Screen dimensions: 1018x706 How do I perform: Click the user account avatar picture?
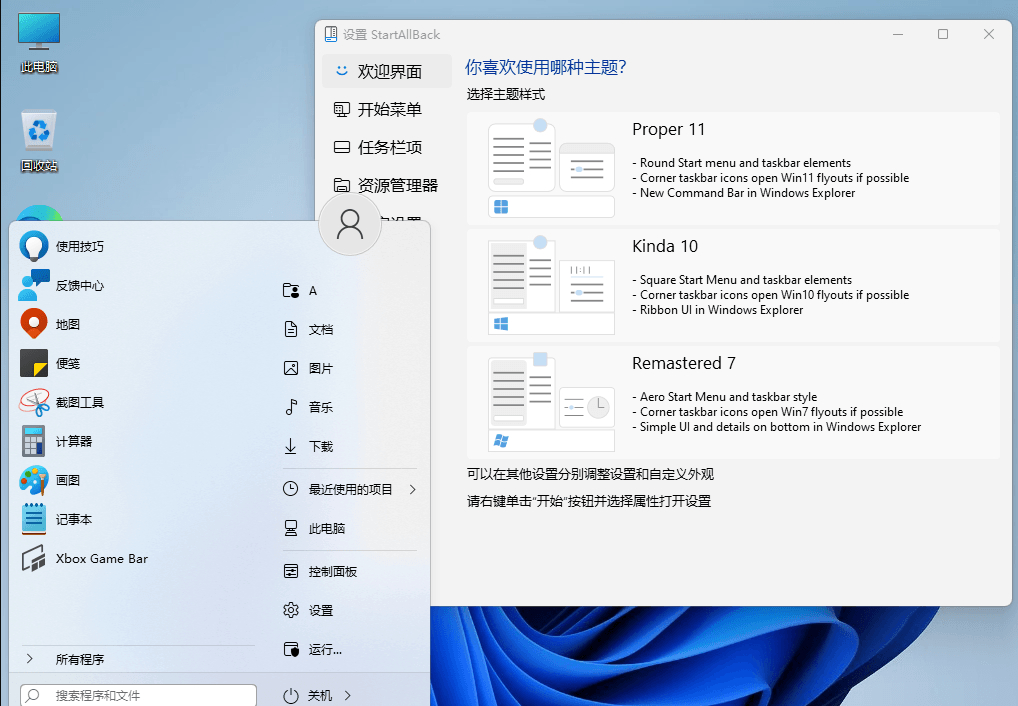(350, 224)
